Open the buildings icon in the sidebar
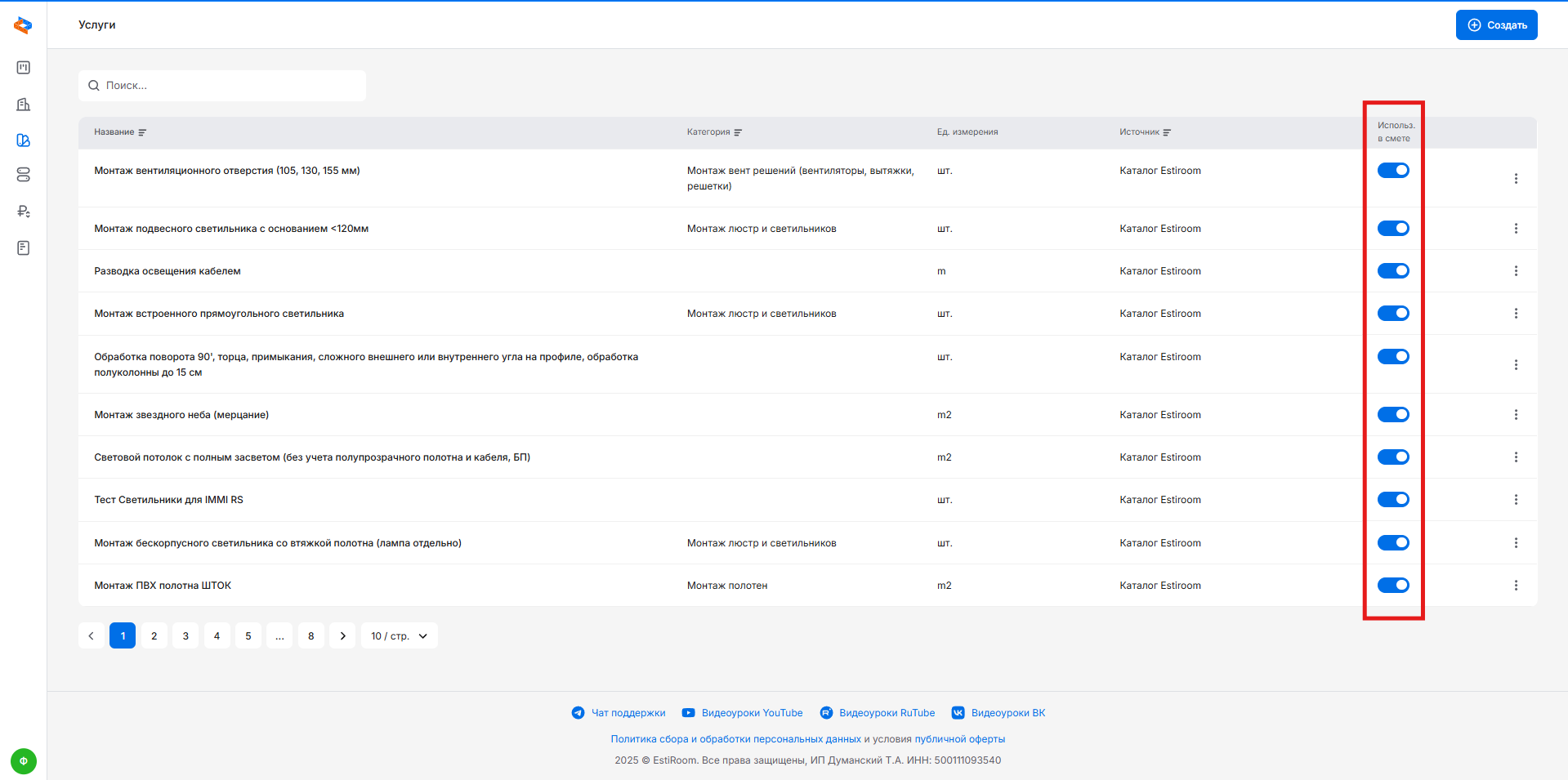 tap(24, 105)
